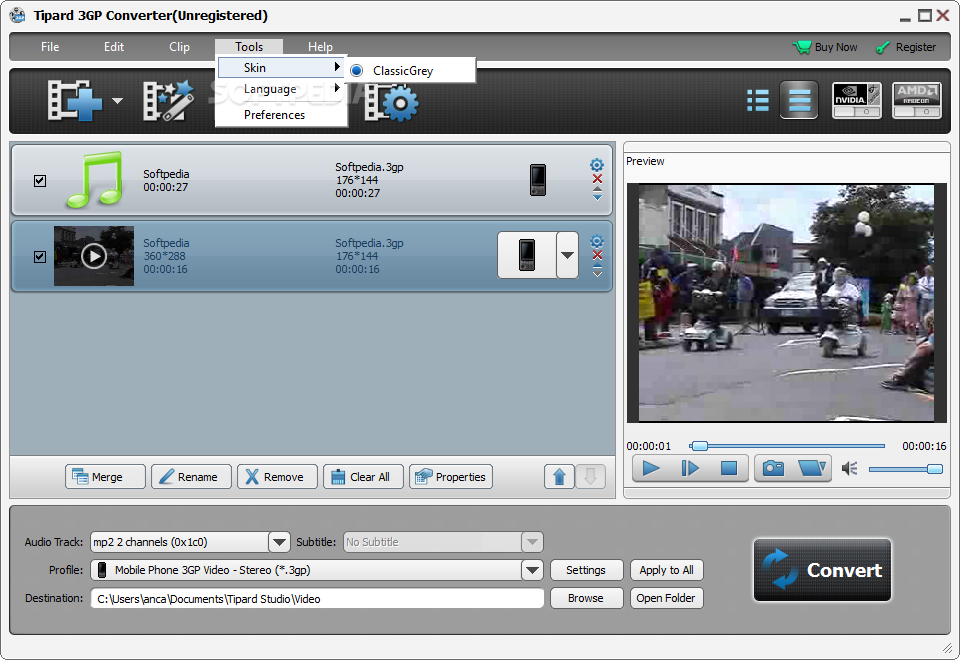Open gear settings for first row
The image size is (960, 660).
(x=597, y=165)
